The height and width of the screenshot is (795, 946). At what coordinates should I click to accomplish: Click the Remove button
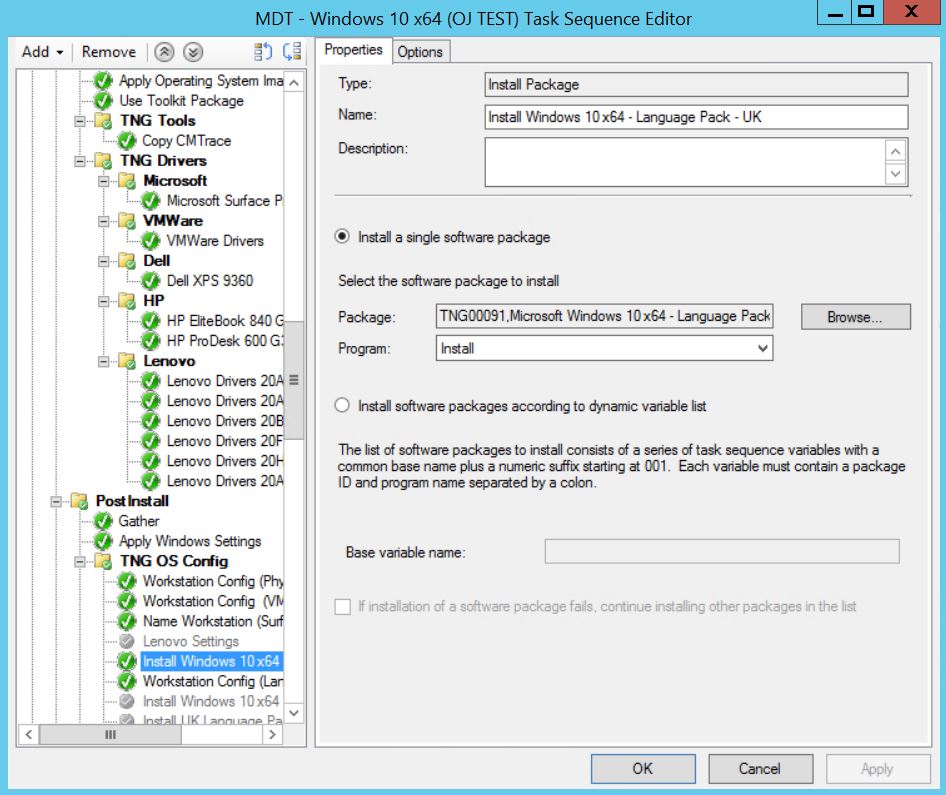(x=108, y=51)
